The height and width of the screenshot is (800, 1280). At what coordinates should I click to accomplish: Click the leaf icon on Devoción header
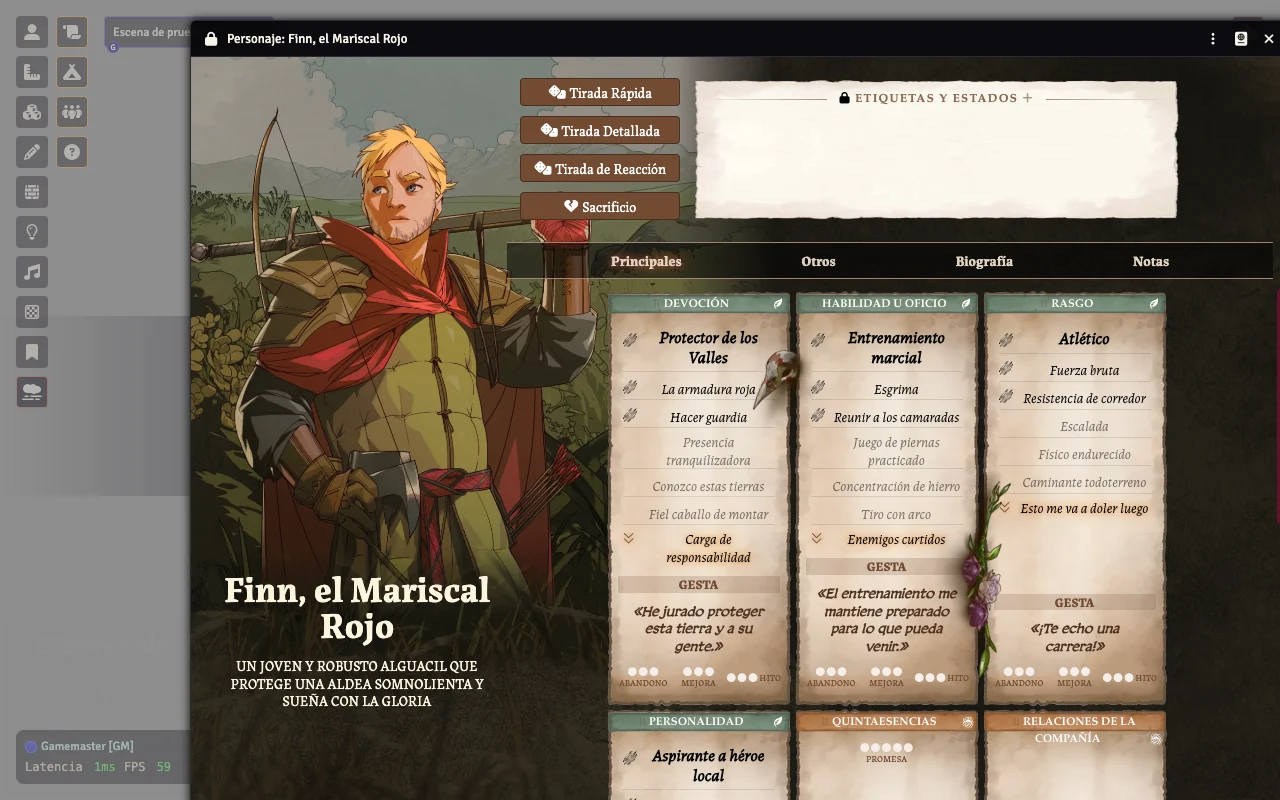click(x=777, y=303)
